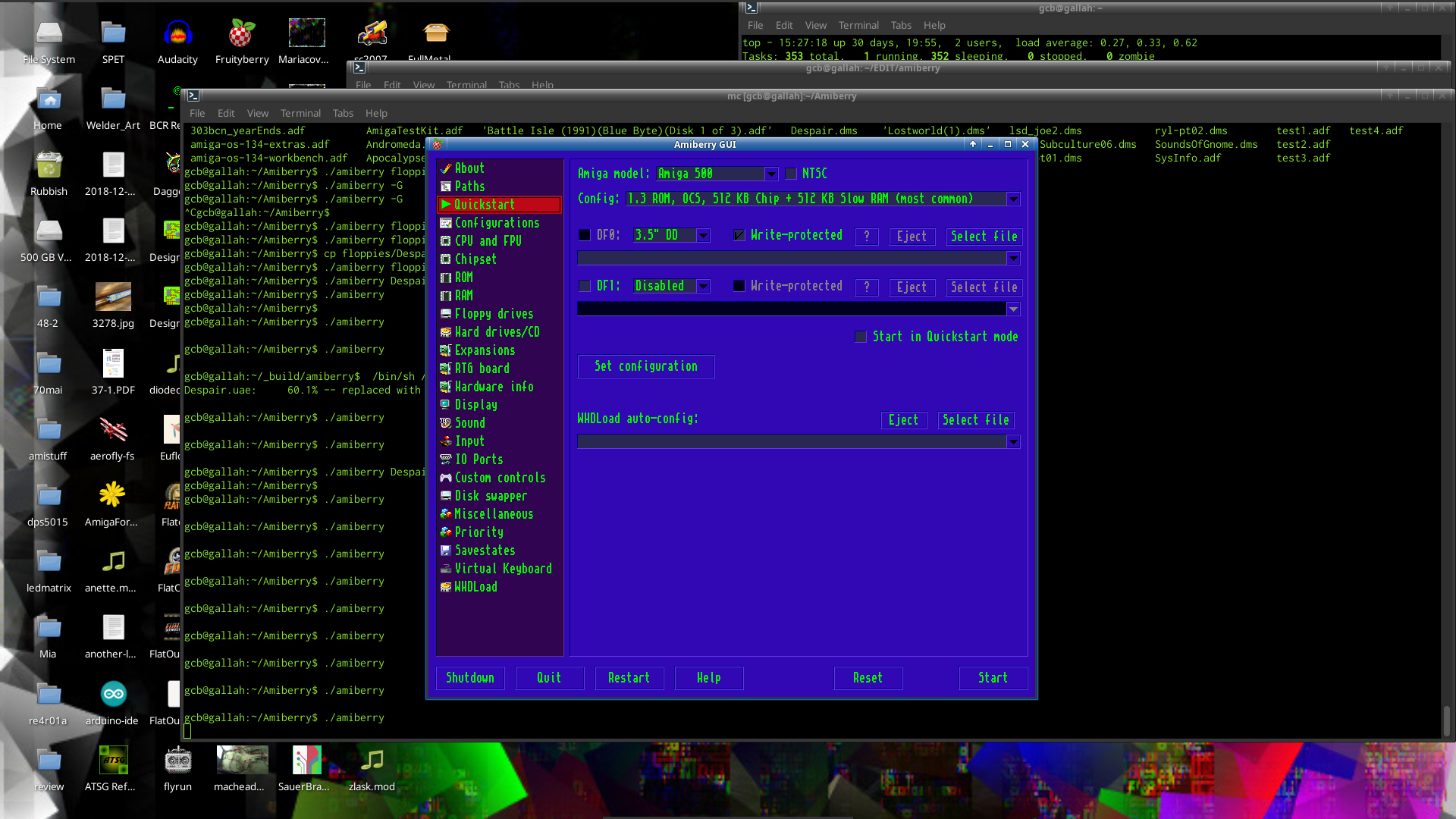The image size is (1456, 819).
Task: Select the Quickstart panel entry
Action: click(499, 205)
